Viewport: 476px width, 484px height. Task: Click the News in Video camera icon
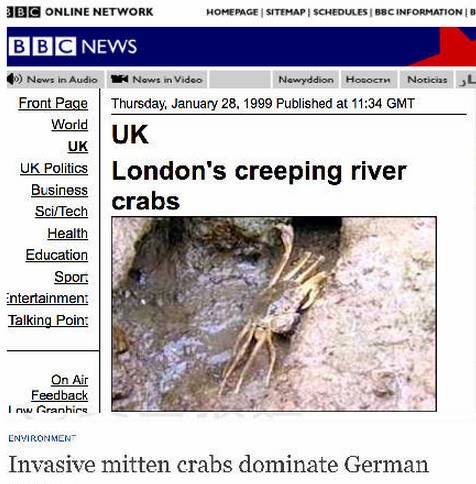tap(119, 79)
